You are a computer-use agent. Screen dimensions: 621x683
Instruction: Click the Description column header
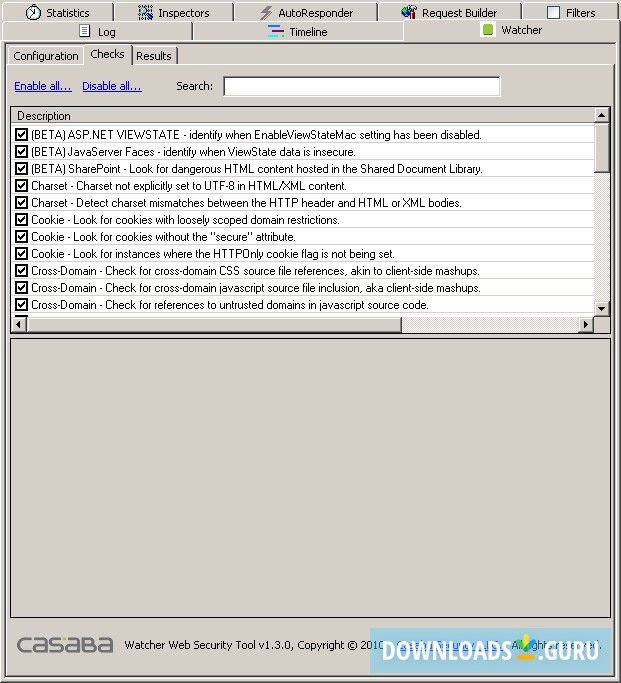[303, 115]
